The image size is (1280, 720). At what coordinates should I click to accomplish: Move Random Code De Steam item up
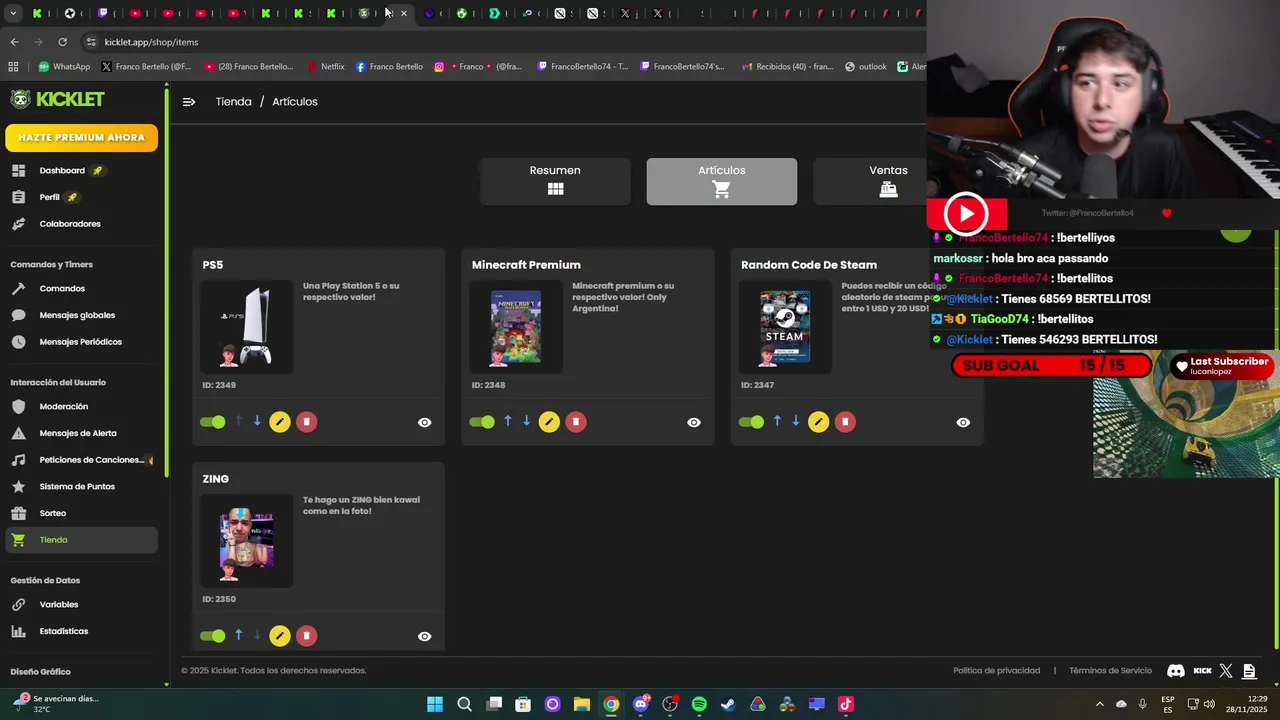coord(777,422)
